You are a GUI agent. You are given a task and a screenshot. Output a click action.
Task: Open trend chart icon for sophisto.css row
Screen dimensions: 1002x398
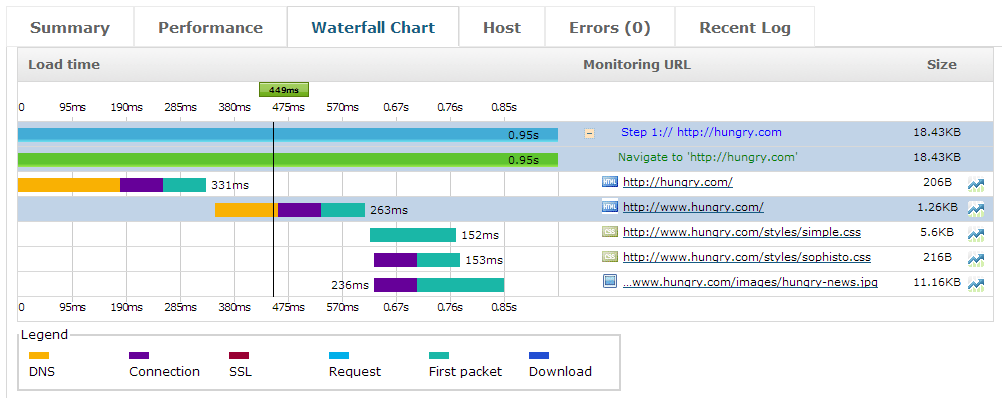click(x=976, y=259)
